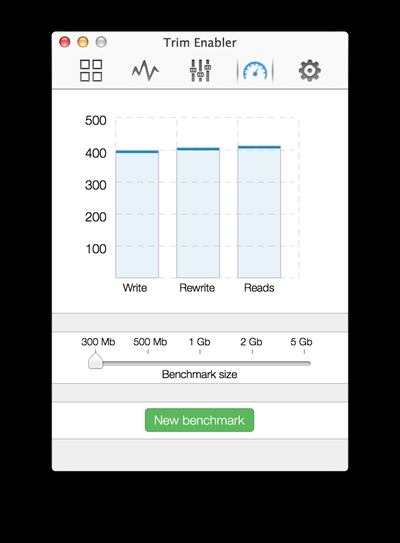Click the benchmark size slider thumb
Screen dimensions: 400x543
(x=95, y=360)
